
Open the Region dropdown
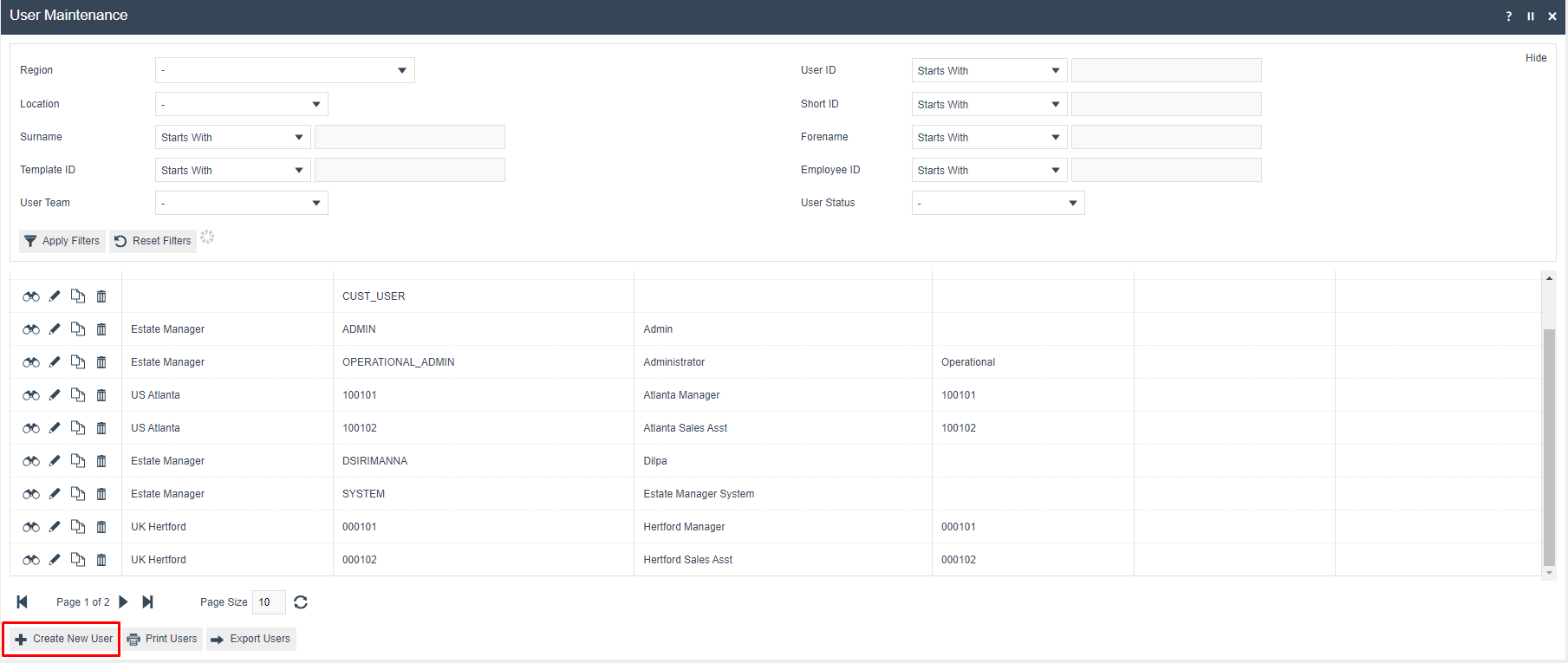click(285, 70)
